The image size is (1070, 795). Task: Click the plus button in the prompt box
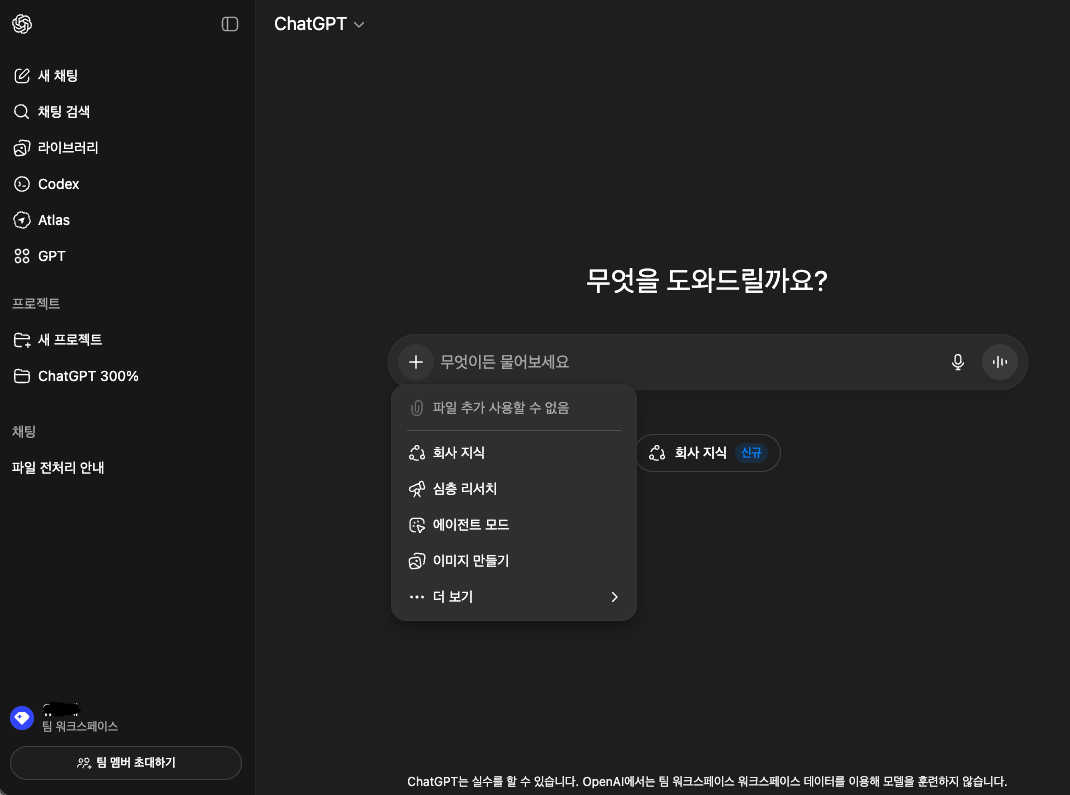pyautogui.click(x=416, y=362)
